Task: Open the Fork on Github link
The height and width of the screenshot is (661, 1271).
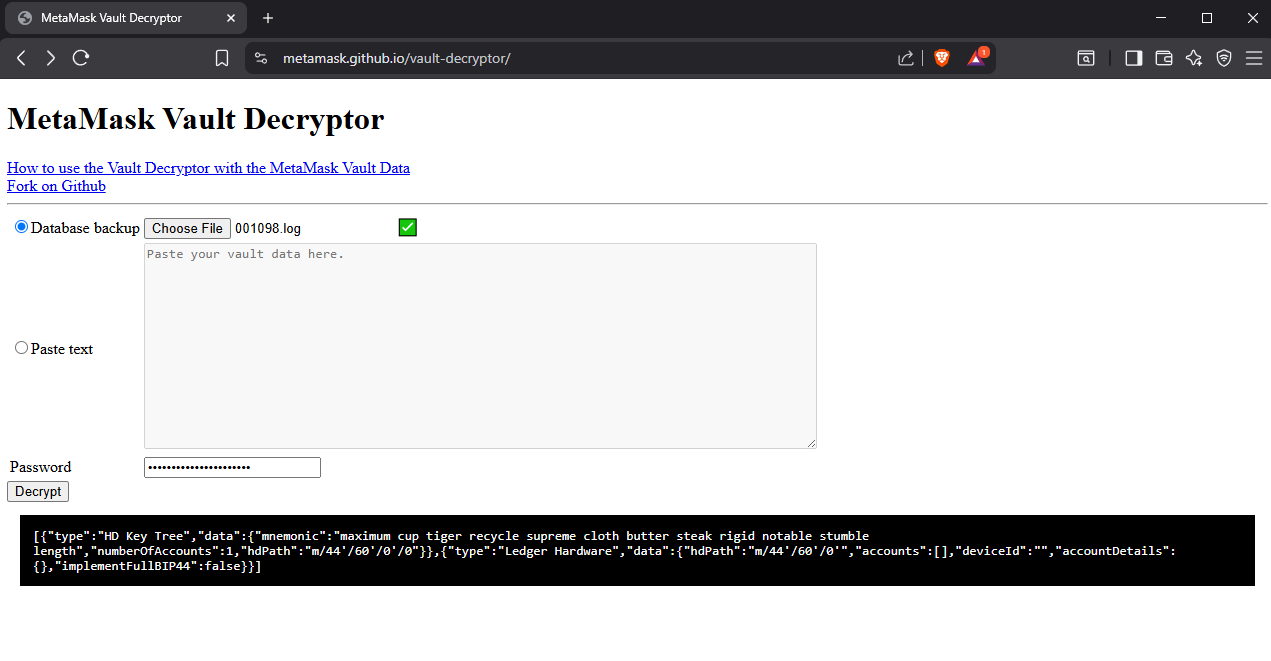Action: [x=56, y=186]
